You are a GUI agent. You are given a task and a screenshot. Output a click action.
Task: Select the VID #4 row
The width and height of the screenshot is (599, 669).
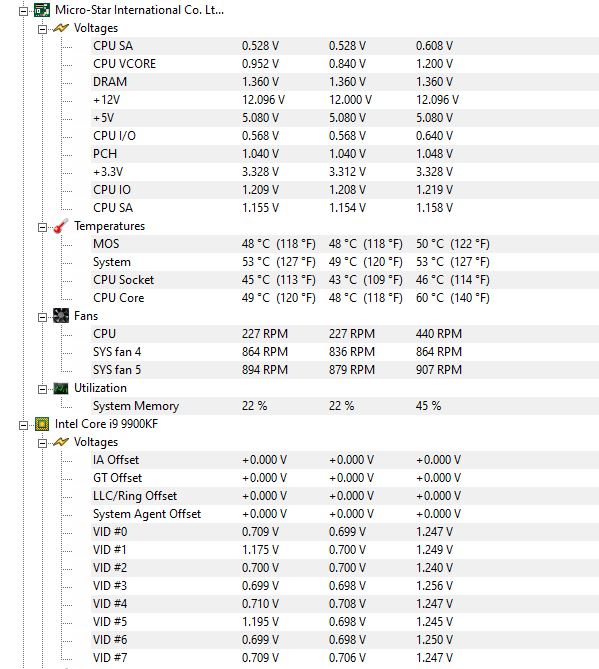click(345, 604)
